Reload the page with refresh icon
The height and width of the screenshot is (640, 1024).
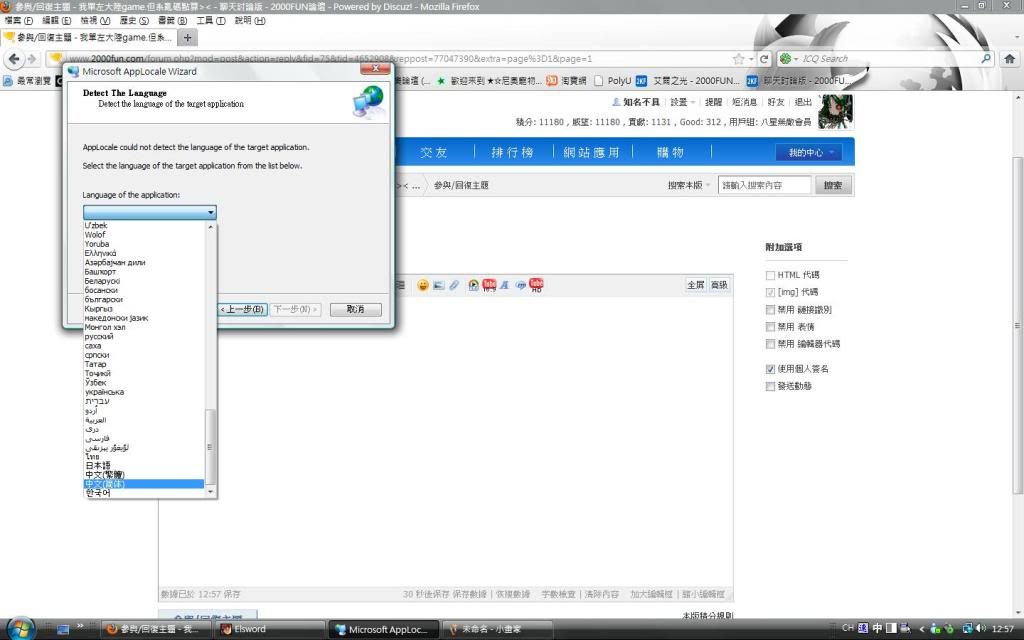point(764,59)
